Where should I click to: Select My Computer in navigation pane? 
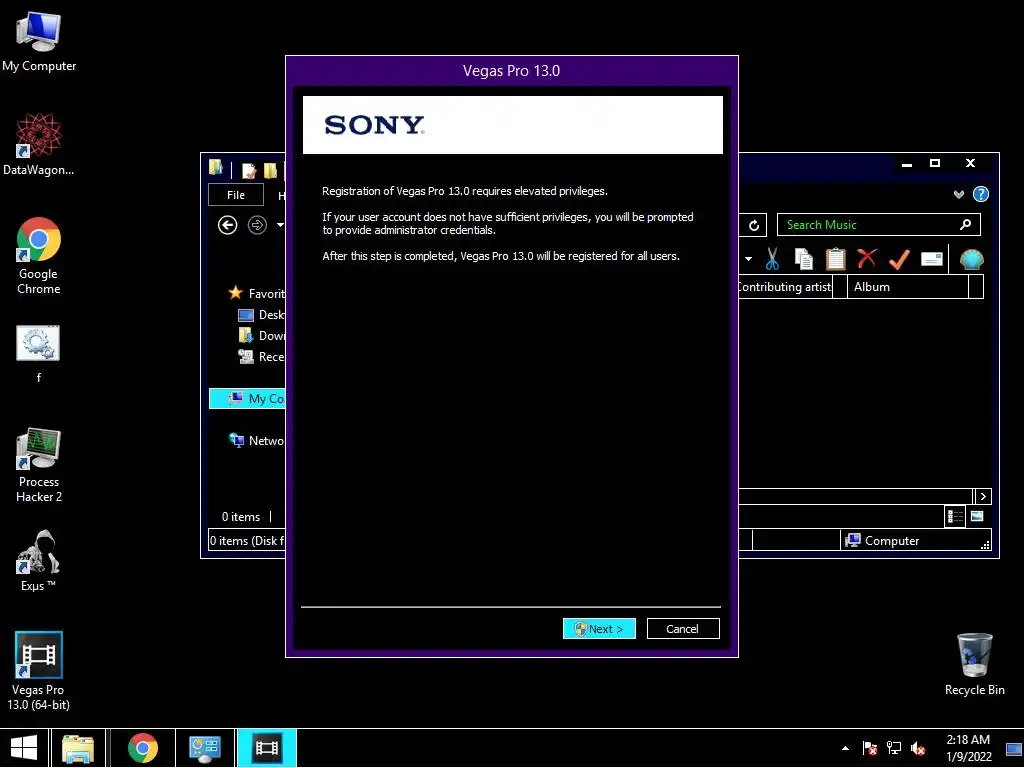(x=247, y=398)
